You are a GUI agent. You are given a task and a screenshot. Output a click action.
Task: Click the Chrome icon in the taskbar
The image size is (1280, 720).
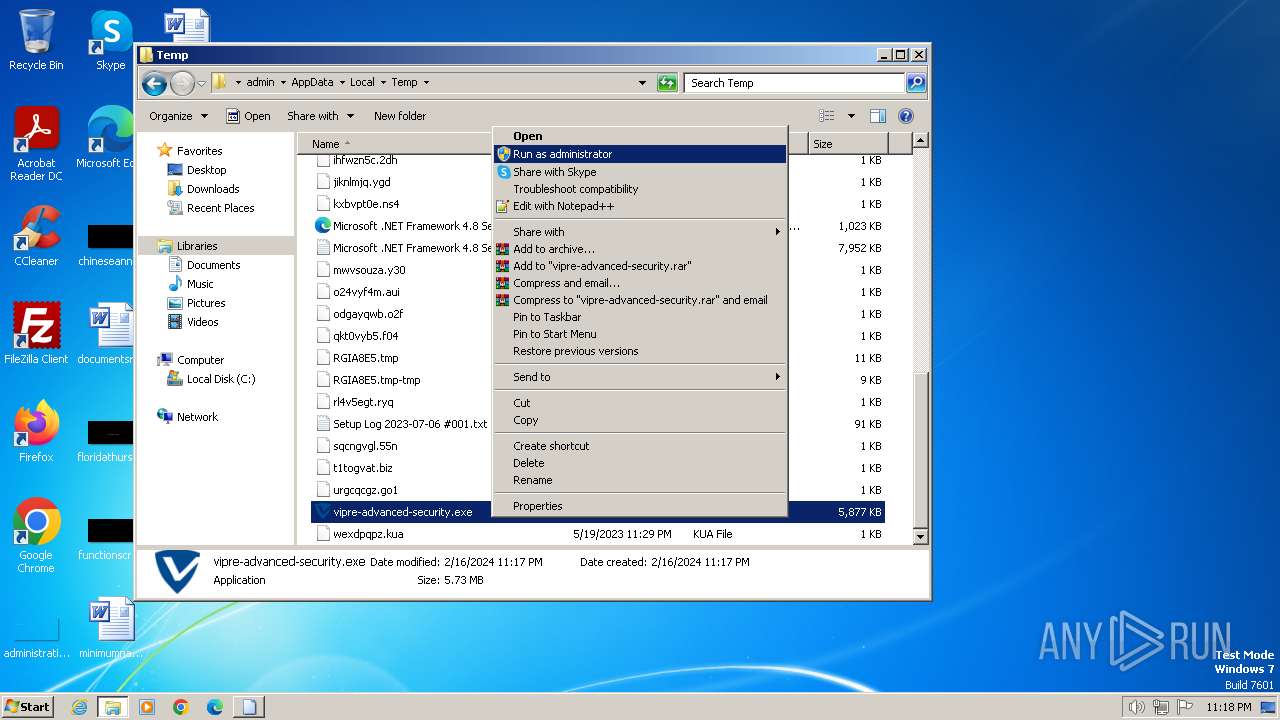coord(181,707)
